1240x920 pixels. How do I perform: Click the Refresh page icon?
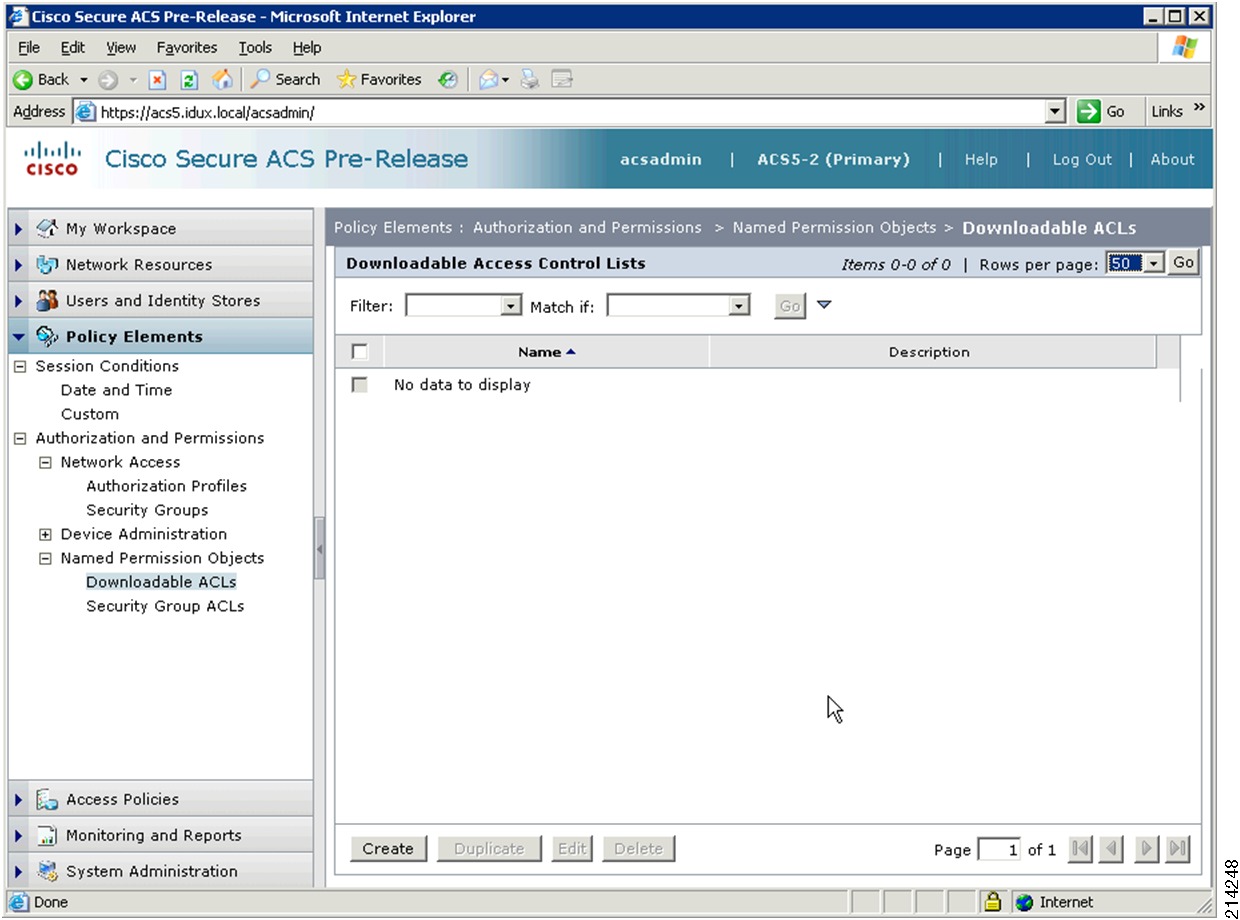(x=190, y=80)
